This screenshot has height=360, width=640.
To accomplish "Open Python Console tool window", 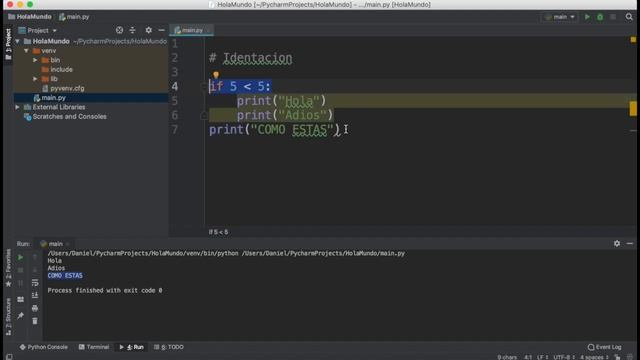I will tap(44, 347).
